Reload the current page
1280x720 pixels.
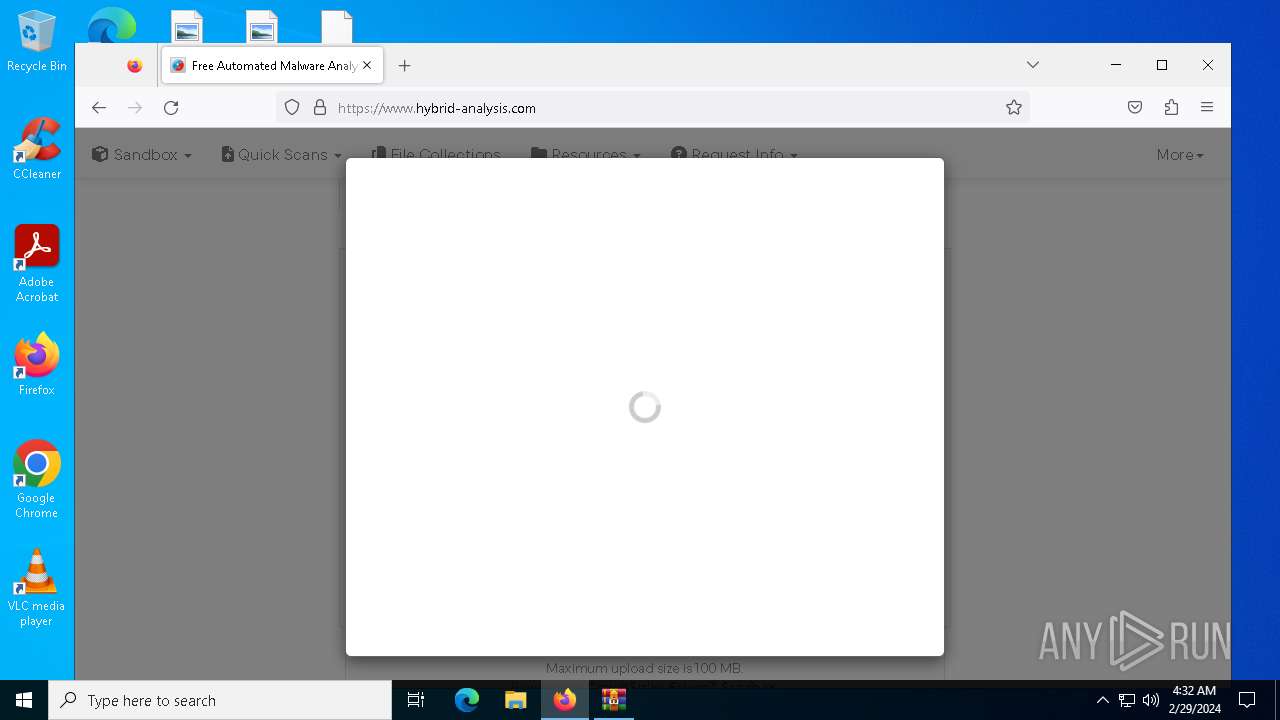tap(171, 108)
